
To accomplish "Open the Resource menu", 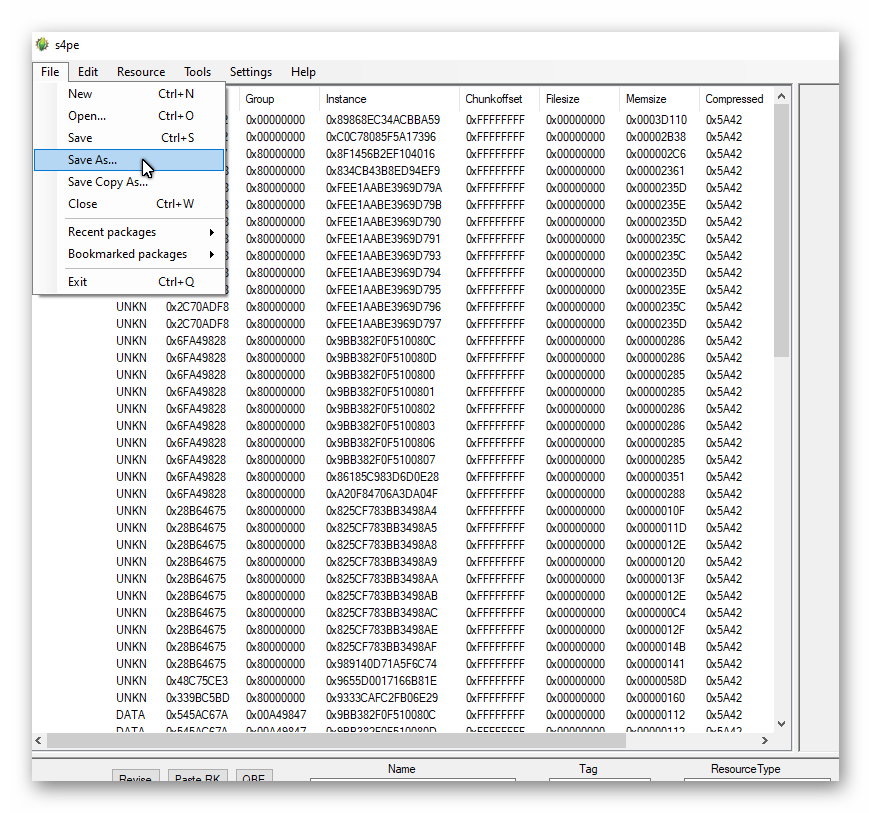I will pos(141,72).
